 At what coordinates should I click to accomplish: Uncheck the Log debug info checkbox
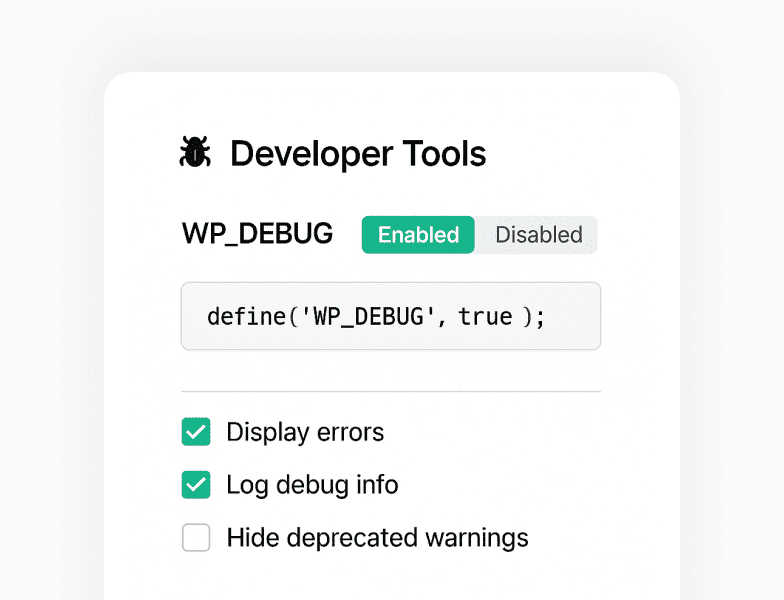pos(196,484)
